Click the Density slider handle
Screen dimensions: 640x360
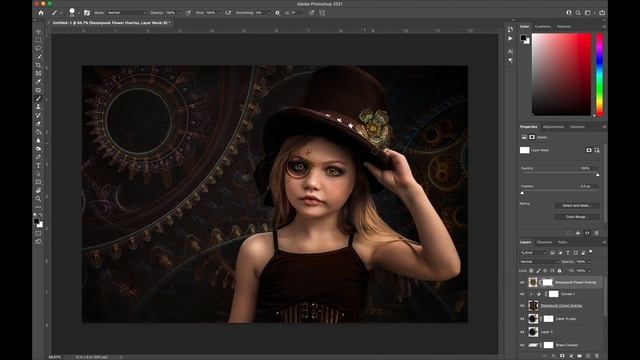tap(598, 175)
